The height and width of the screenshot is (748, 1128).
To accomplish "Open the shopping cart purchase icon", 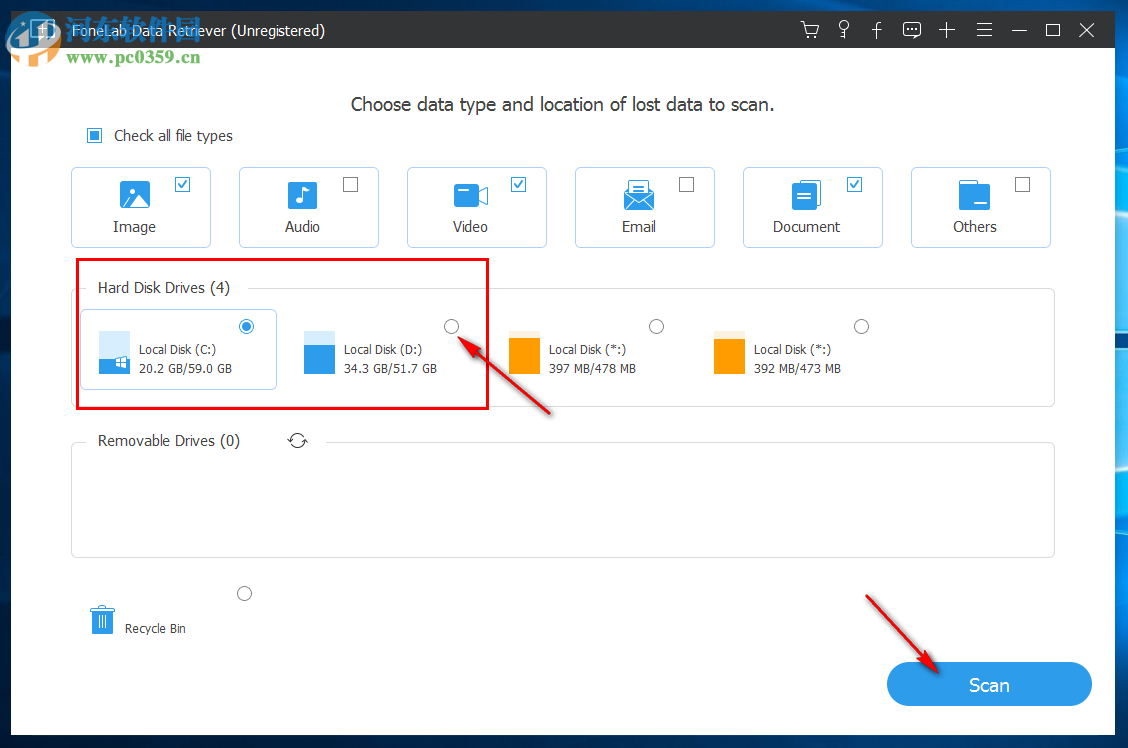I will click(809, 30).
